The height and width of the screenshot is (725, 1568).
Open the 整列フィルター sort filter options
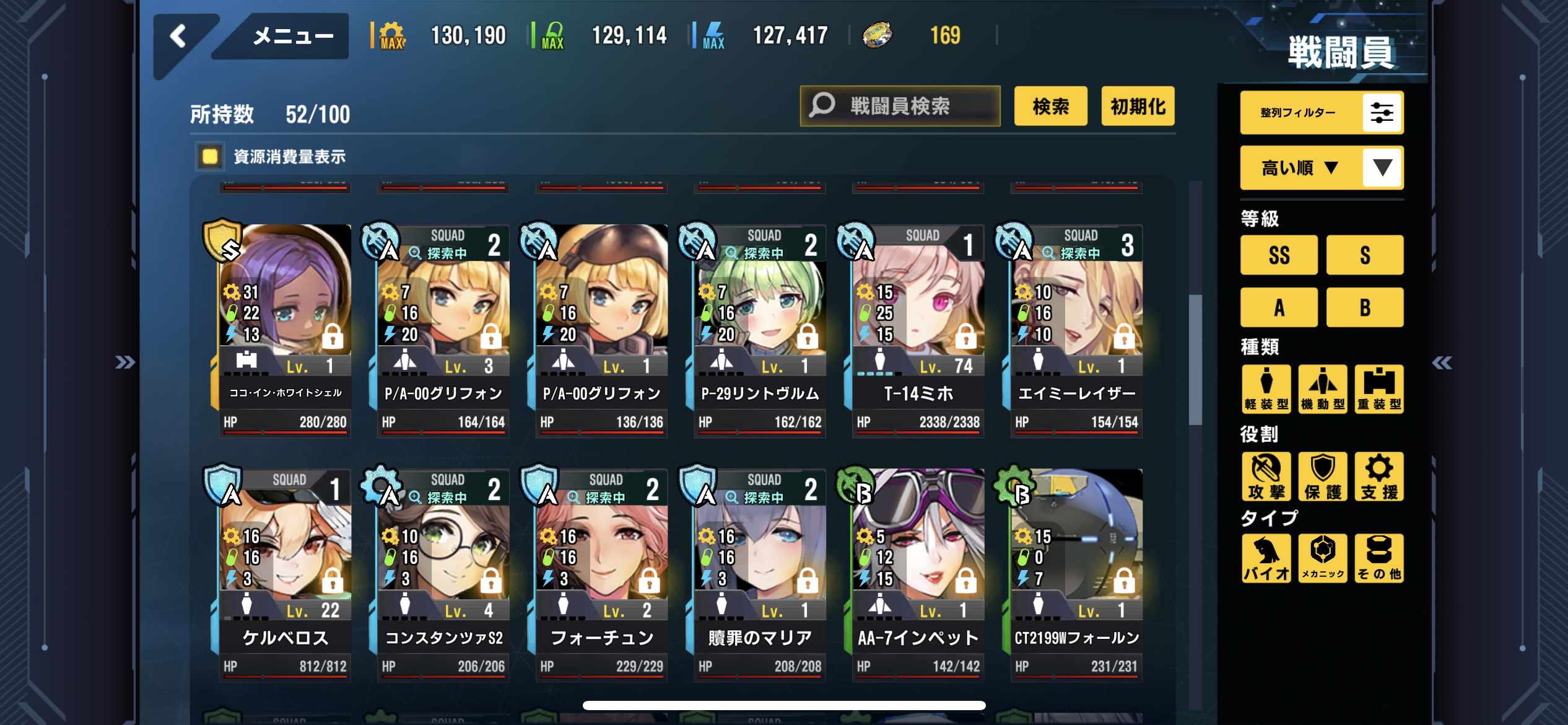tap(1322, 113)
